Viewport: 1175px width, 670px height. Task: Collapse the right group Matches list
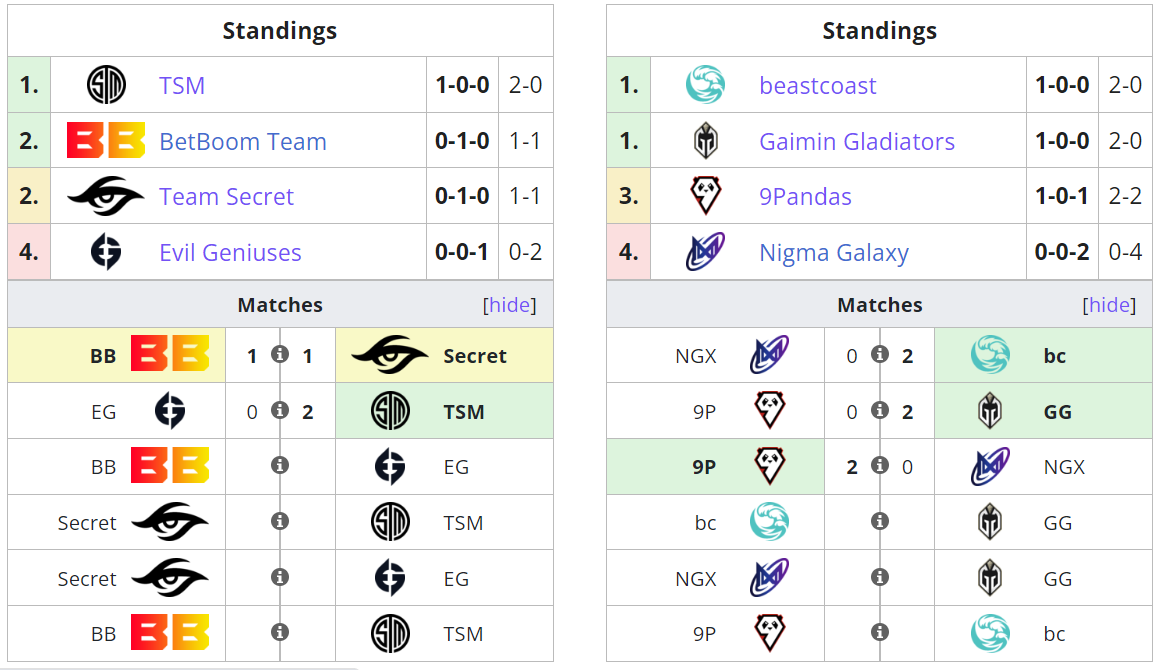tap(1109, 305)
